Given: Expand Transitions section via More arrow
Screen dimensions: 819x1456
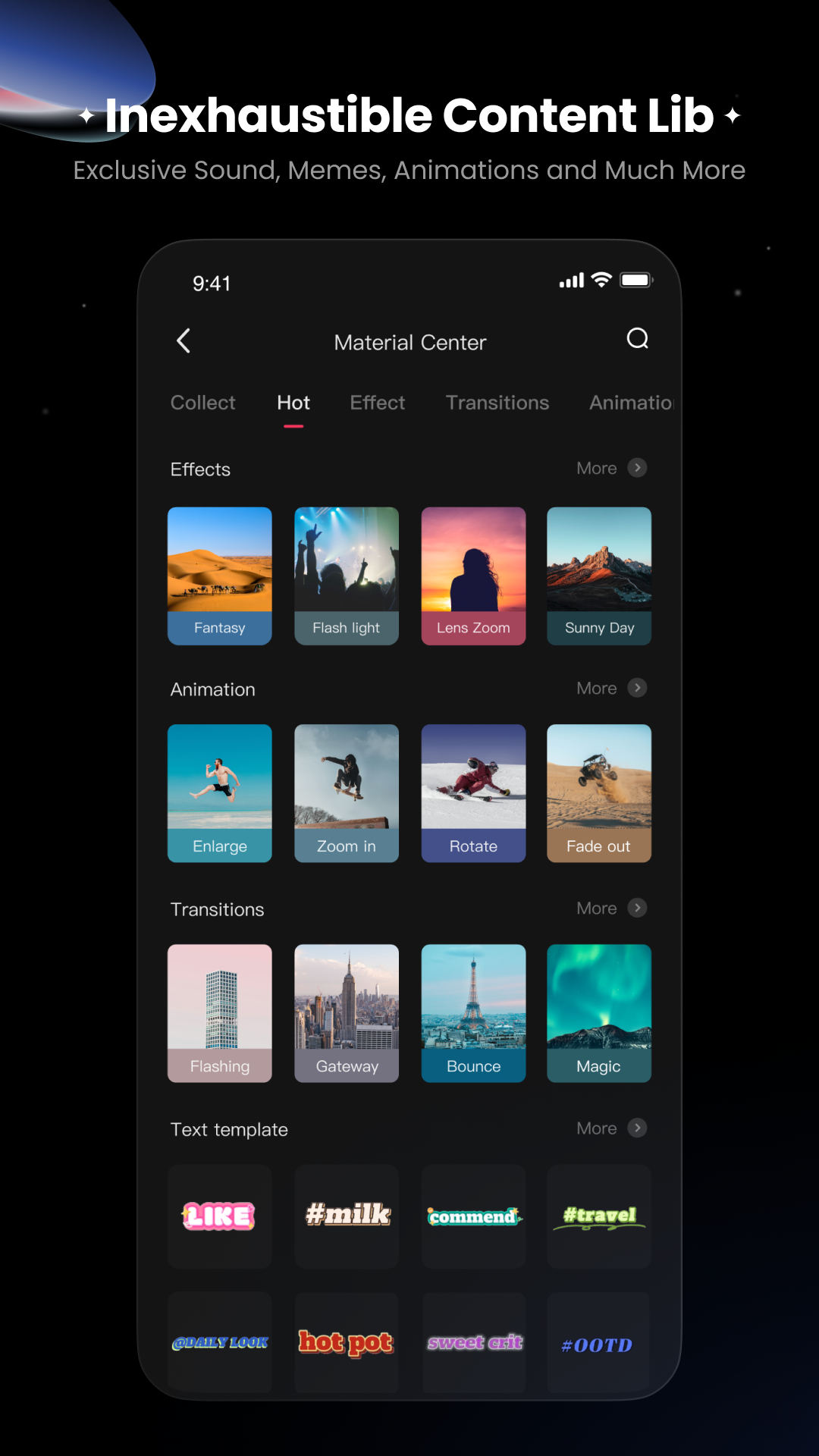Looking at the screenshot, I should 637,908.
